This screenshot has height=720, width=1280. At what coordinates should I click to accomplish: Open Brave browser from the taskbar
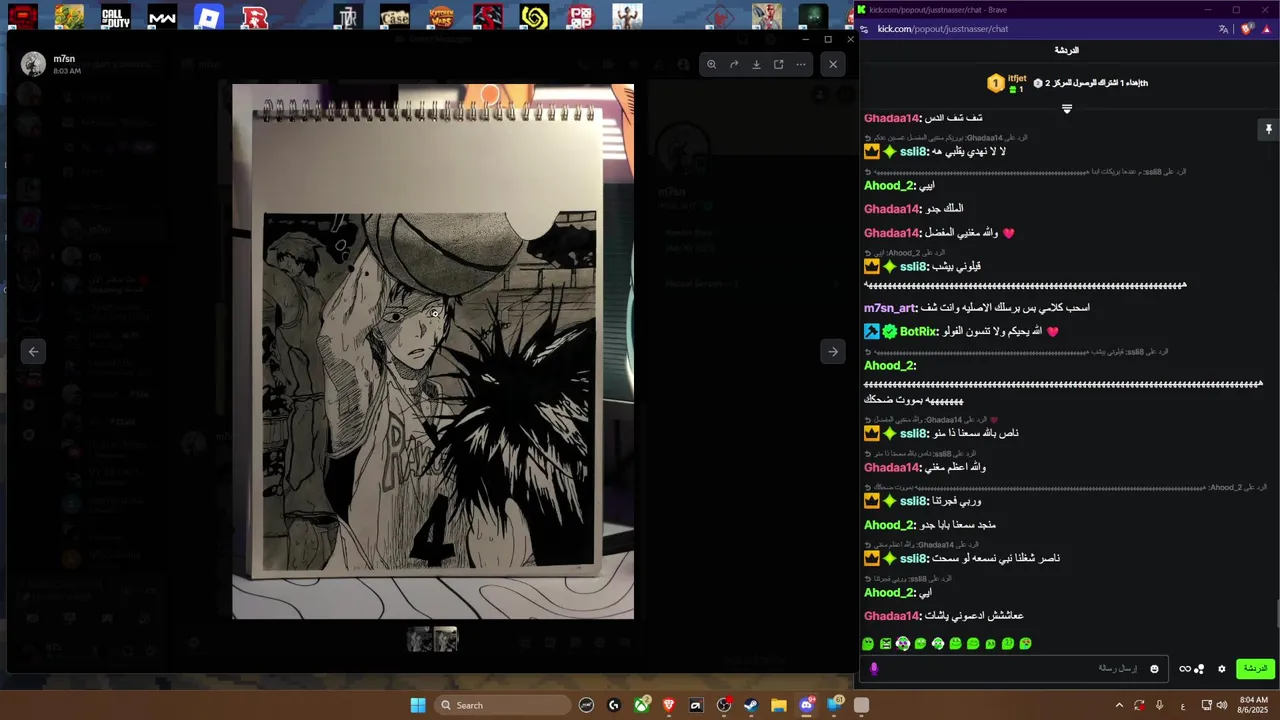tap(669, 705)
